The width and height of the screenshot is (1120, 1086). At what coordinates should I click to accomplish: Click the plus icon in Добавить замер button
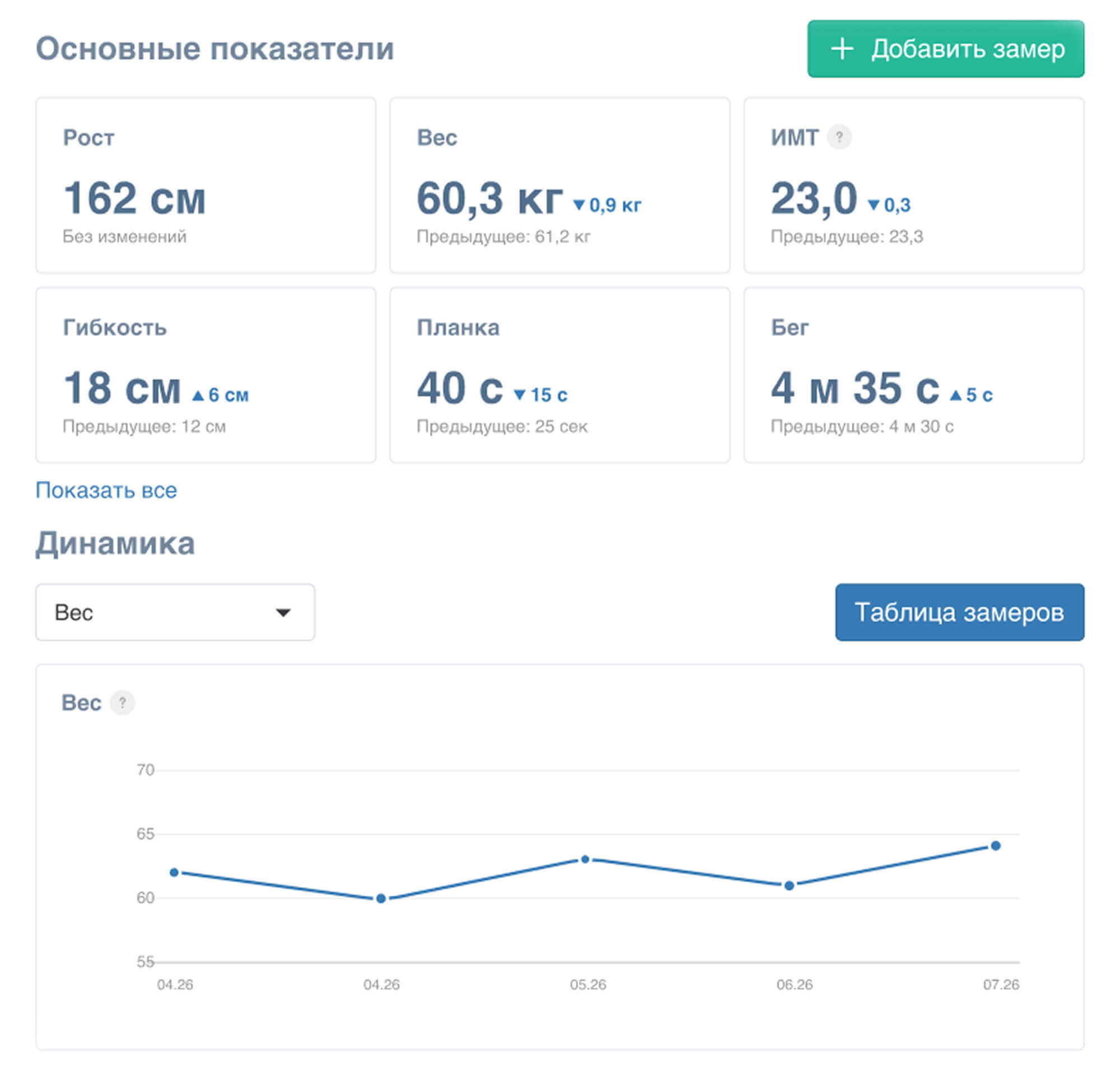pos(842,49)
